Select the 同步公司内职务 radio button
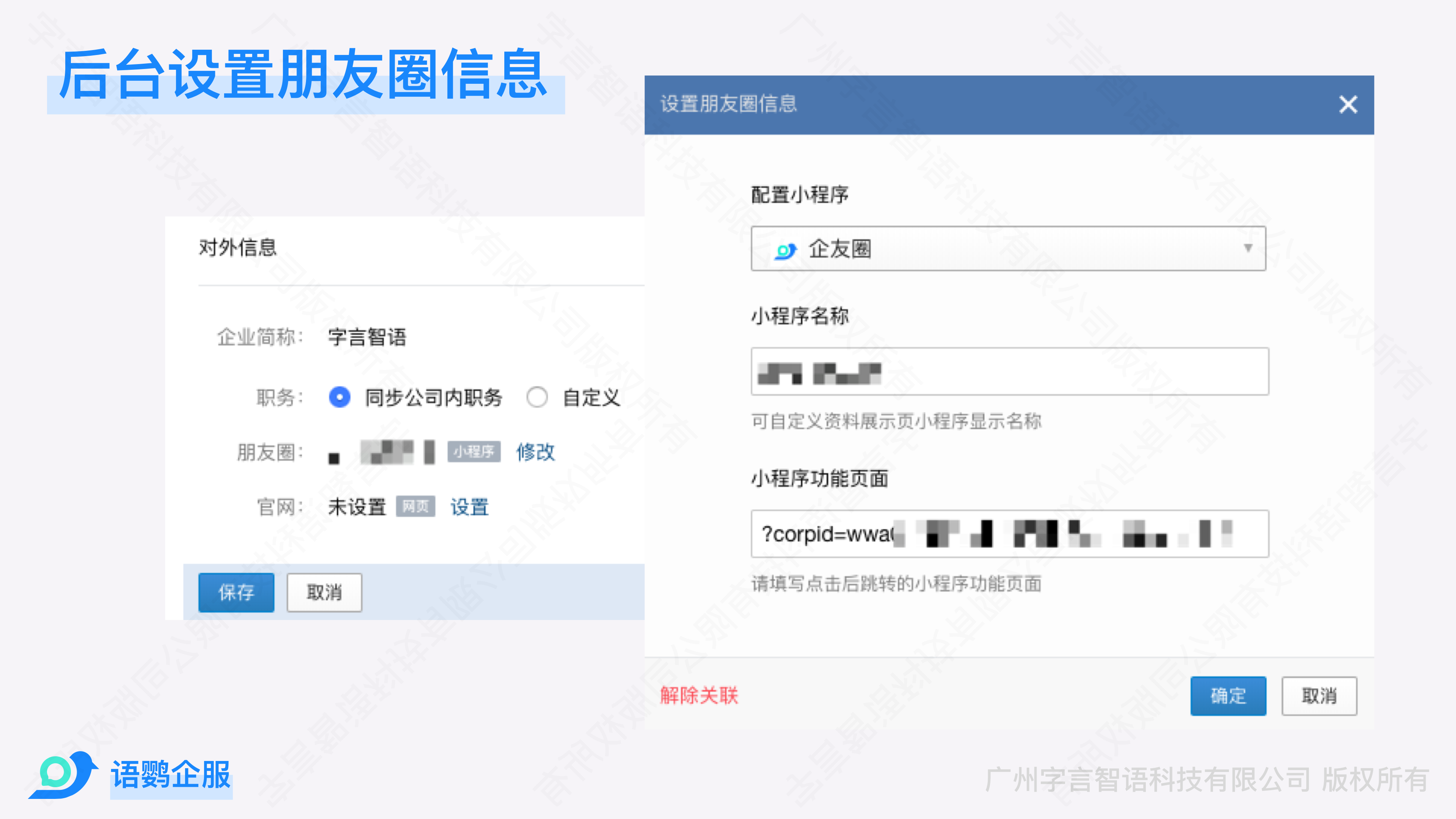This screenshot has width=1456, height=819. pyautogui.click(x=340, y=397)
